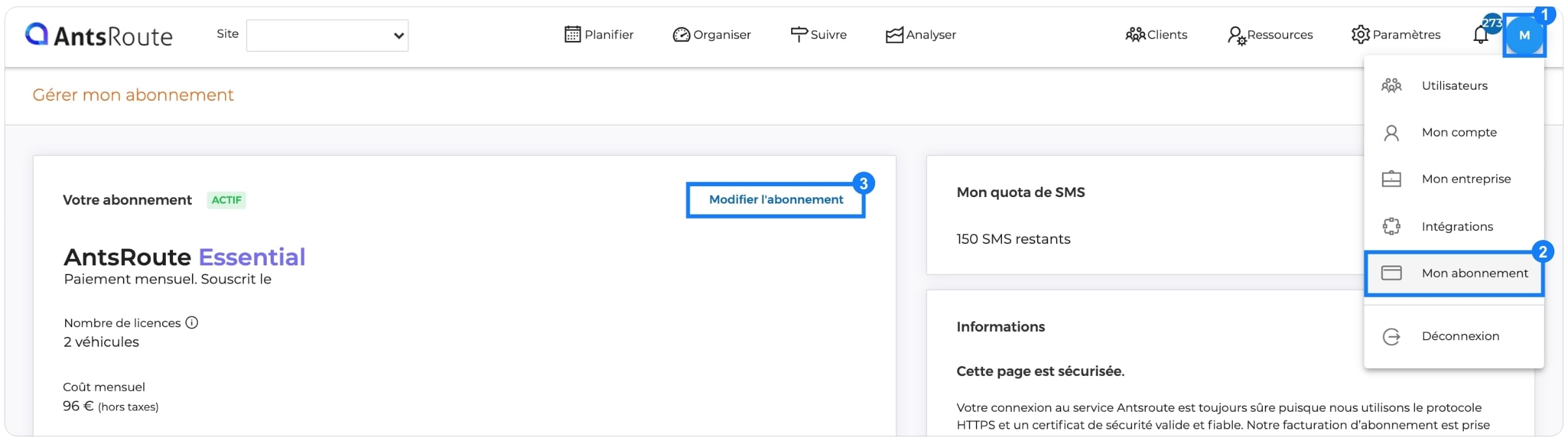
Task: Open the Ressources menu
Action: [x=1270, y=35]
